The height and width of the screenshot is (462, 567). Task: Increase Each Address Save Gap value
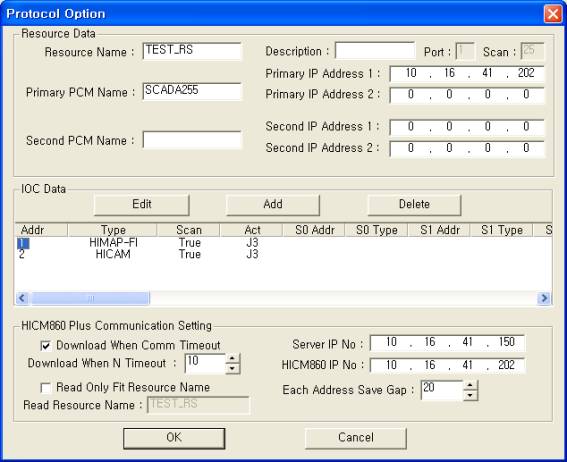click(x=470, y=385)
